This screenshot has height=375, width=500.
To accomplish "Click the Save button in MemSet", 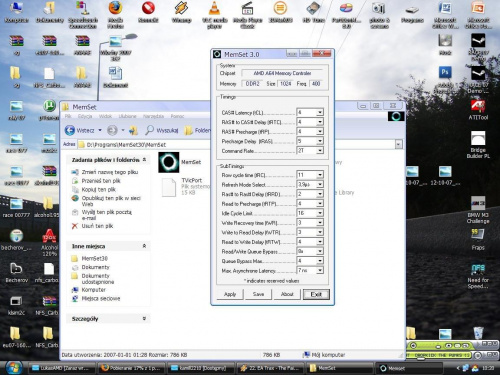I will pos(258,294).
